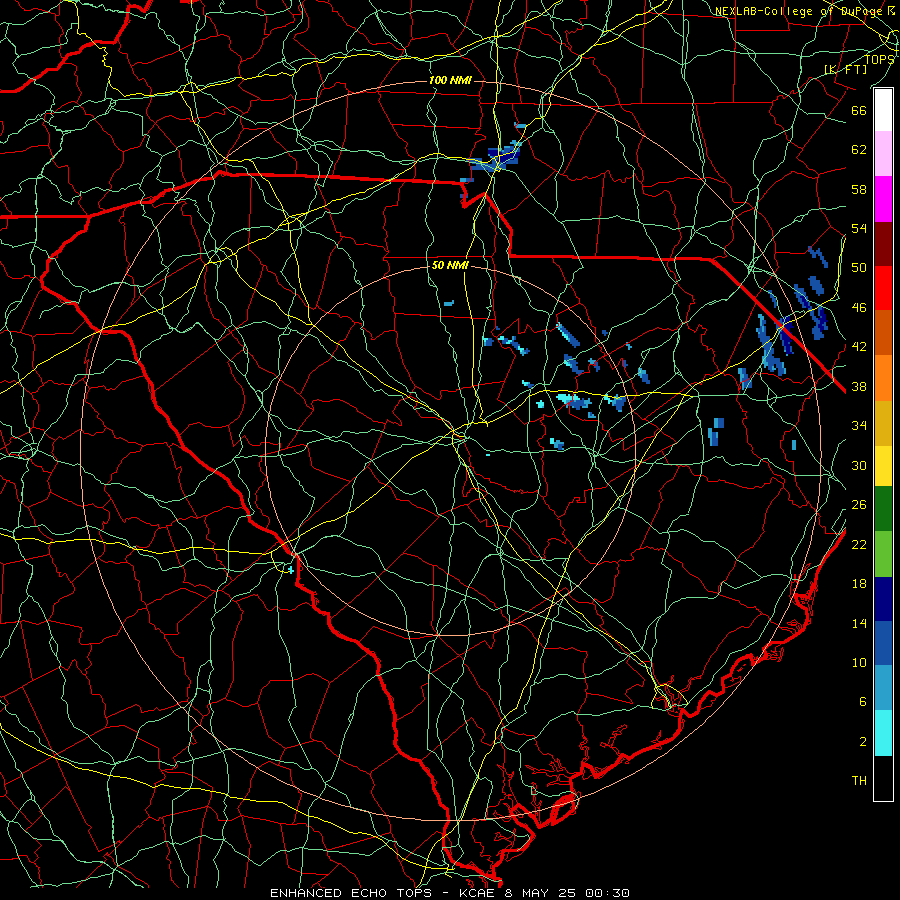Viewport: 900px width, 900px height.
Task: Click the 50 NMI range ring label
Action: click(450, 265)
